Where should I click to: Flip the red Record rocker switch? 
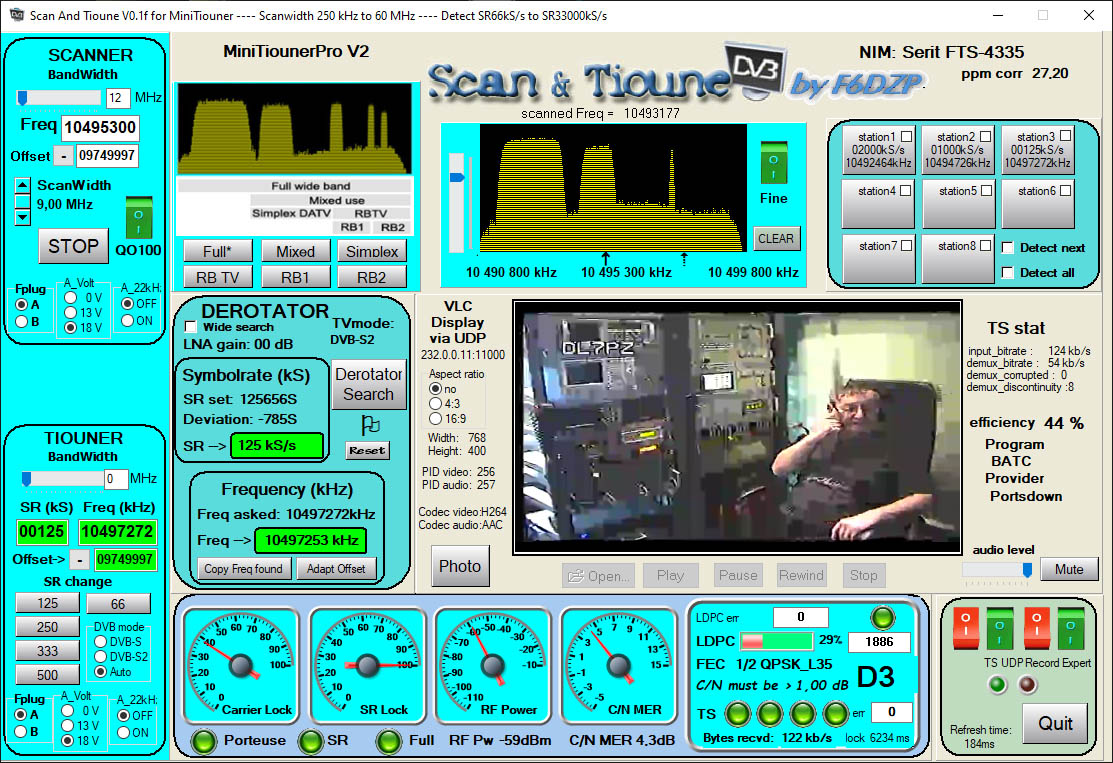(x=1036, y=629)
